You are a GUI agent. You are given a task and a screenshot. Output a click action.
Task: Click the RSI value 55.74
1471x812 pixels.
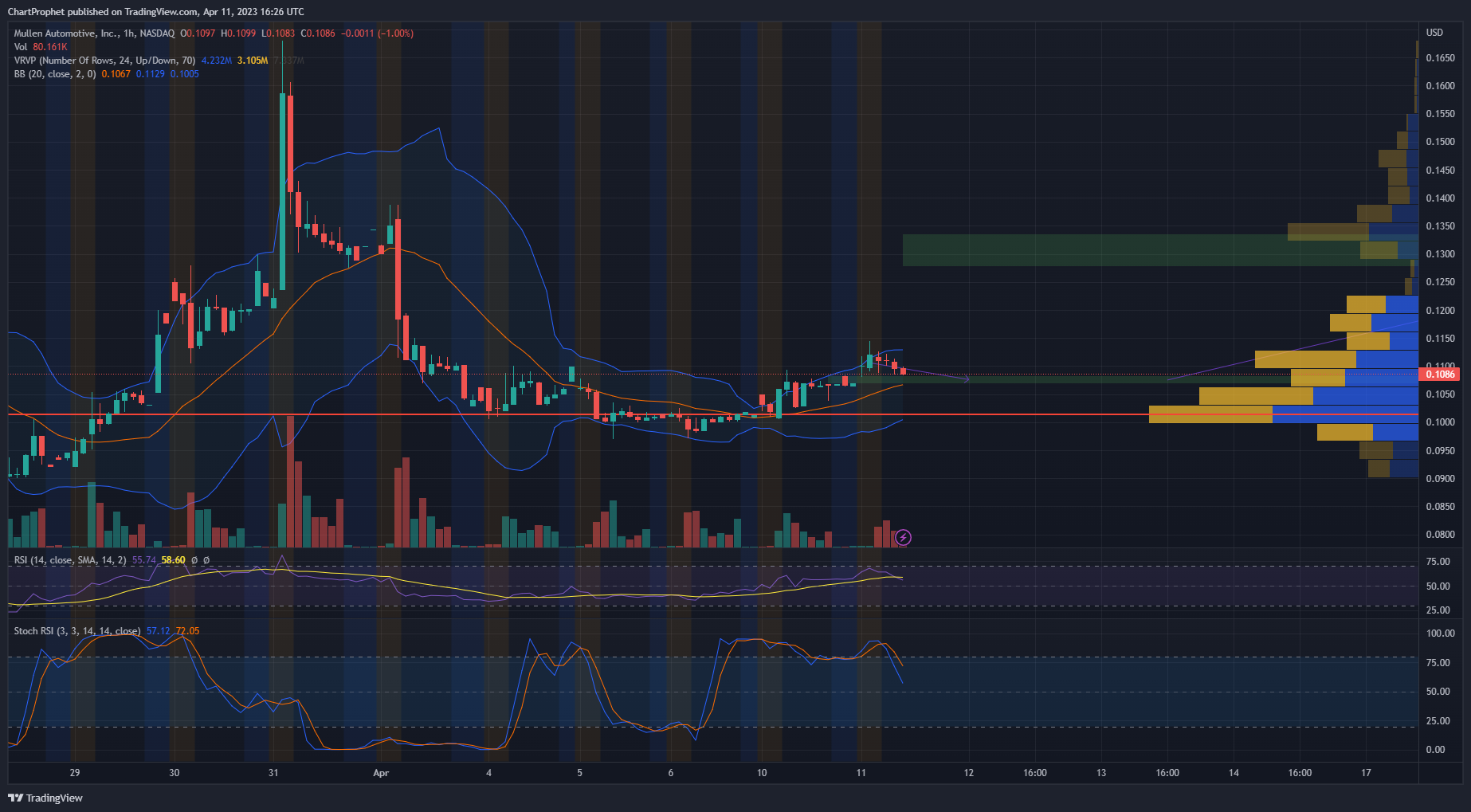coord(143,560)
